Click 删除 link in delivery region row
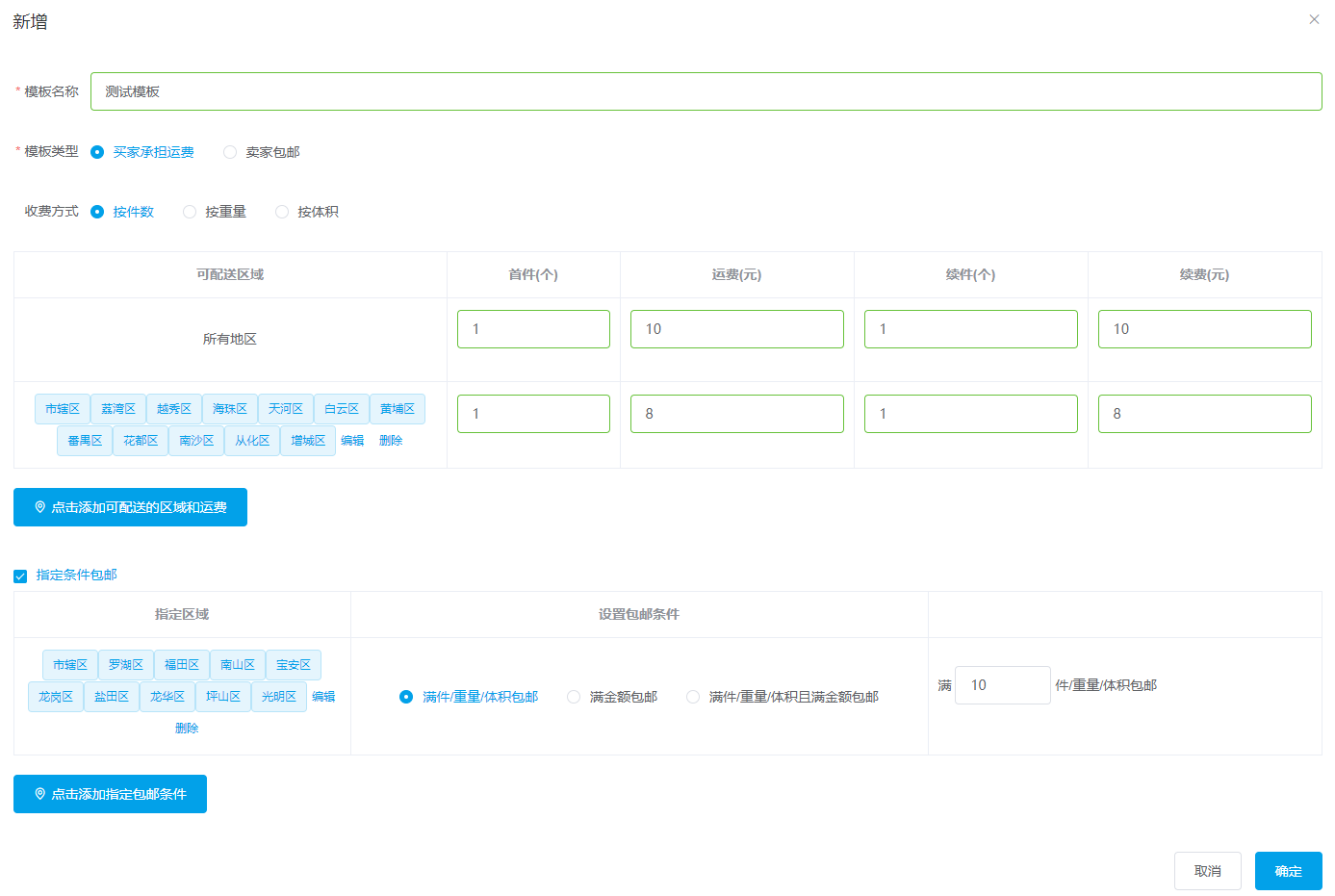Viewport: 1335px width, 896px height. point(391,441)
